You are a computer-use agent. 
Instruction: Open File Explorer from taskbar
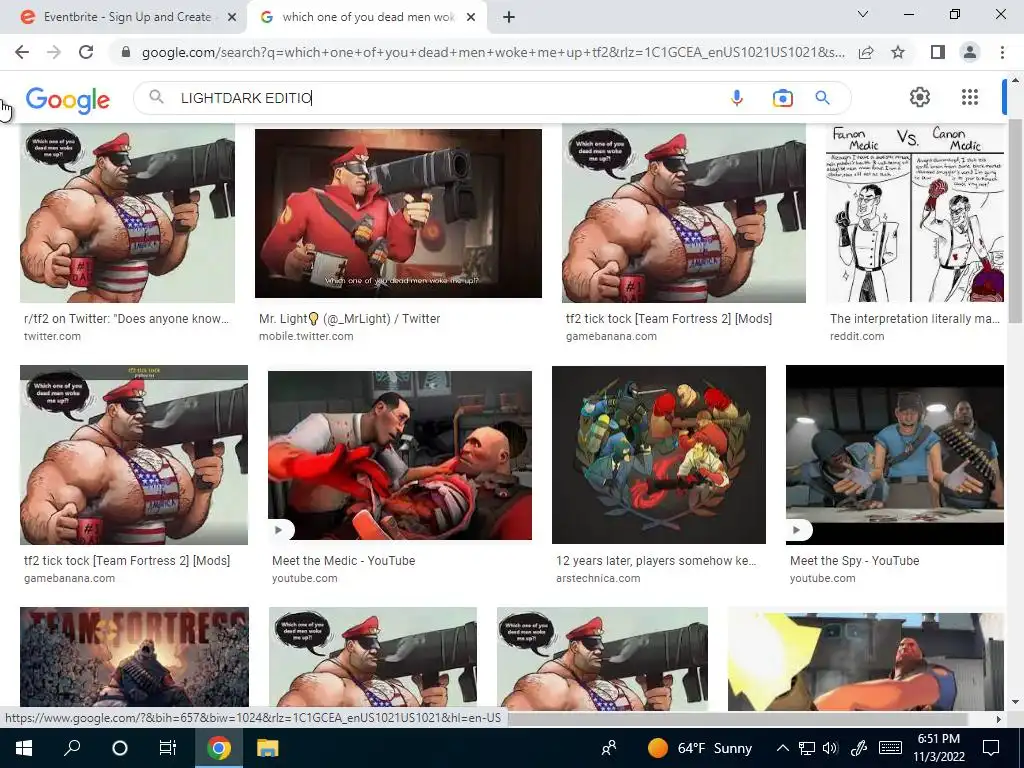267,748
